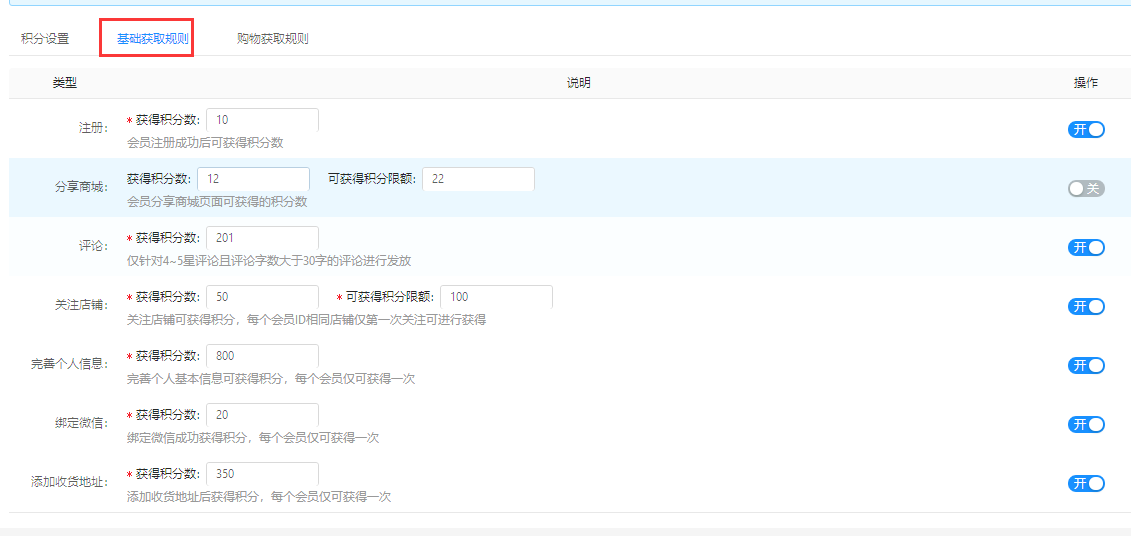Click the 操作 column header
Image resolution: width=1131 pixels, height=536 pixels.
pyautogui.click(x=1085, y=83)
